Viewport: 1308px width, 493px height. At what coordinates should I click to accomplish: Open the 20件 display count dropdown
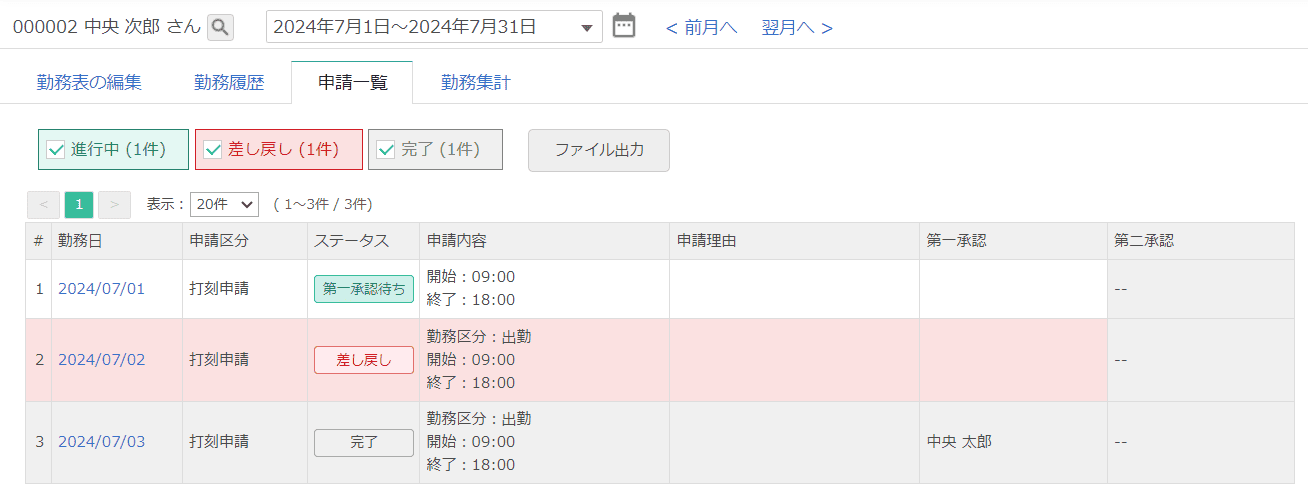click(224, 205)
